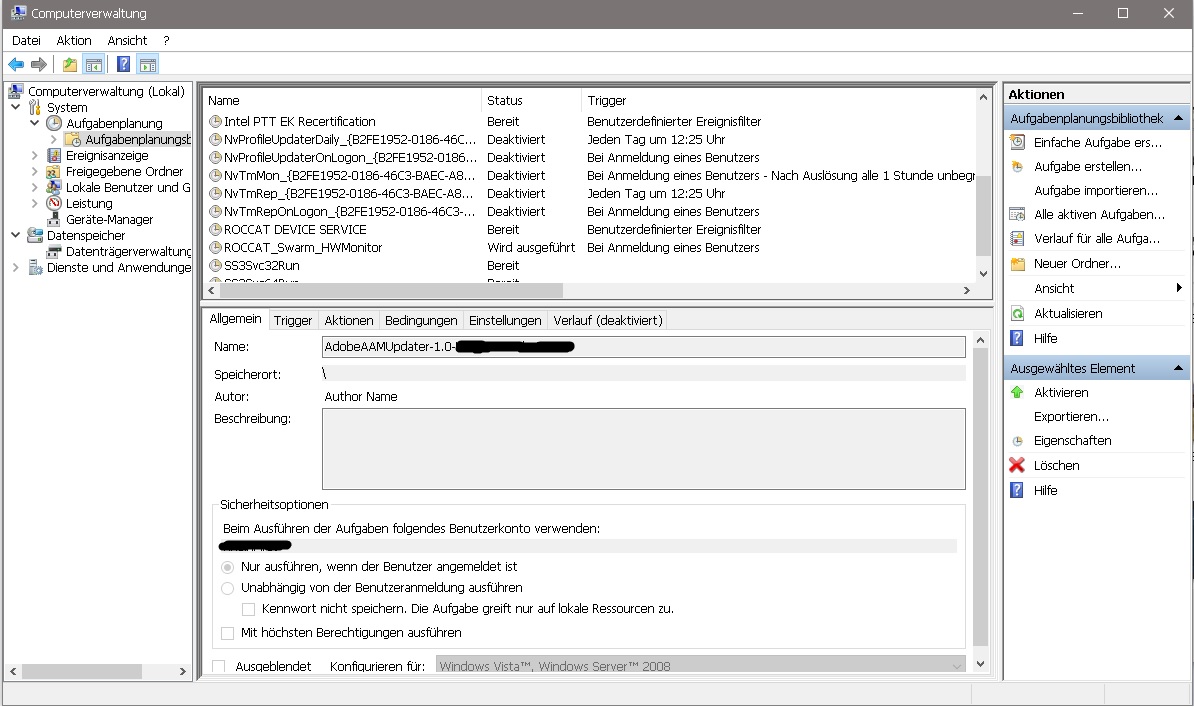Click the Datenträgerverwaltung tree icon
This screenshot has width=1194, height=707.
[54, 251]
